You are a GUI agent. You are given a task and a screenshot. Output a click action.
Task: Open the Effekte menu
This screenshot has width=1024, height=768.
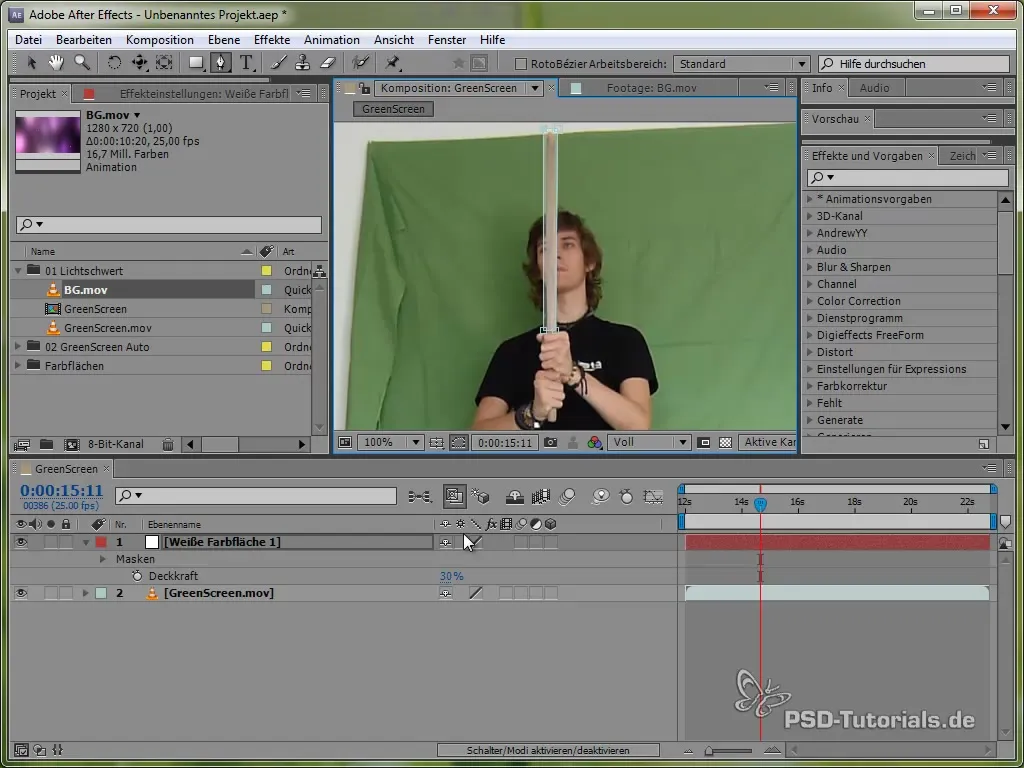click(x=272, y=40)
